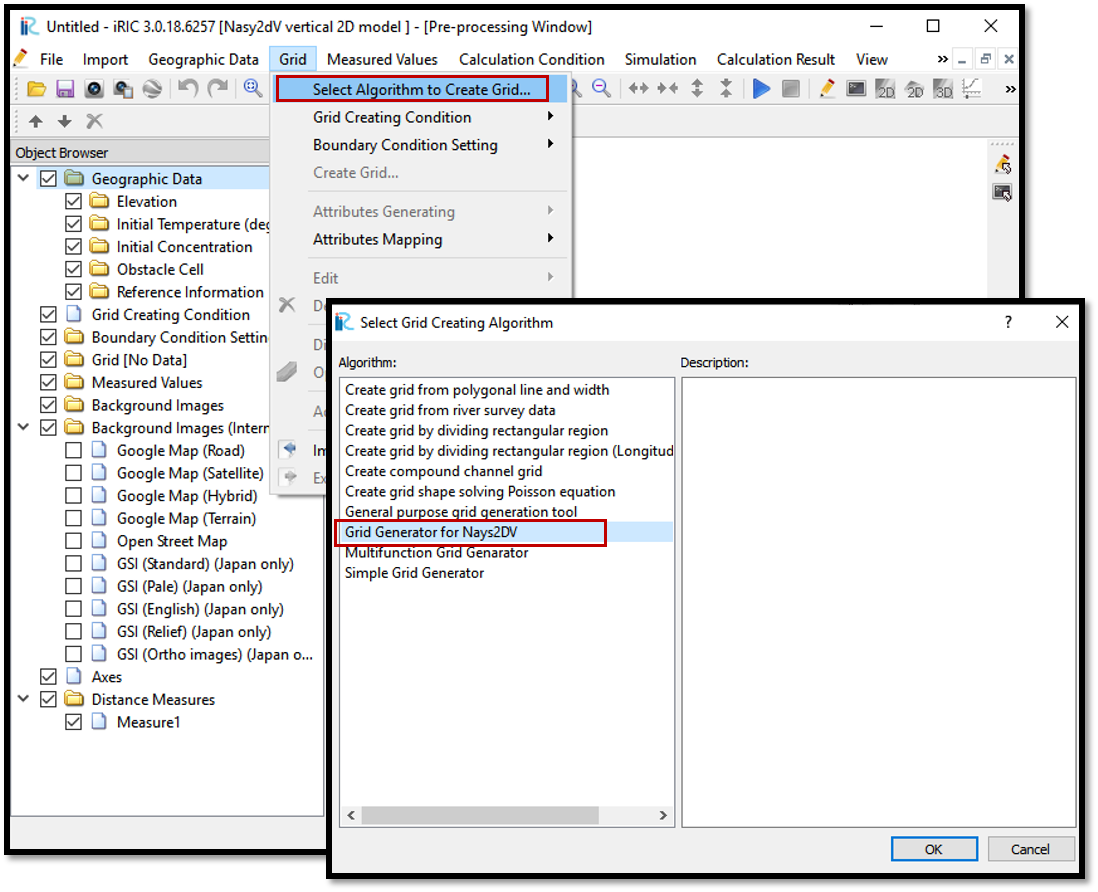The image size is (1098, 892).
Task: Click the undo arrow icon
Action: (188, 88)
